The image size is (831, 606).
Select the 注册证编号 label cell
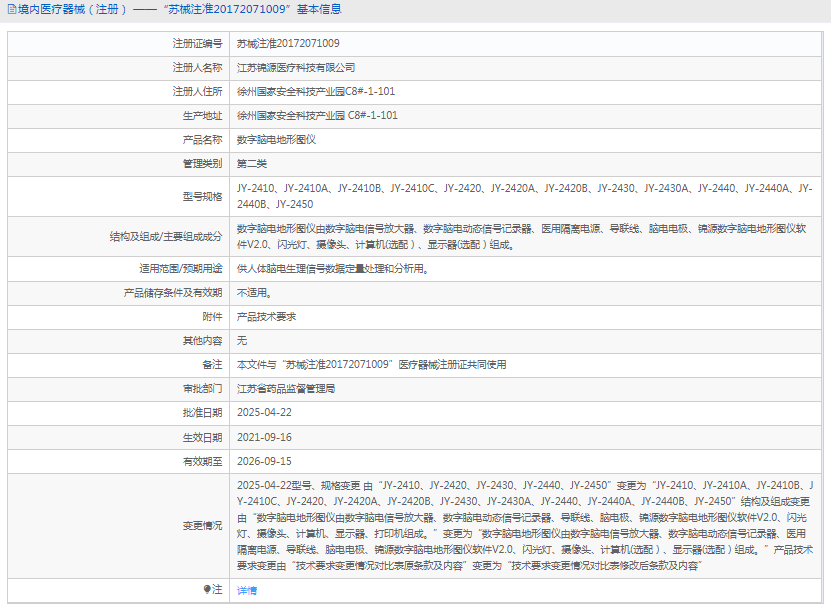[x=119, y=43]
